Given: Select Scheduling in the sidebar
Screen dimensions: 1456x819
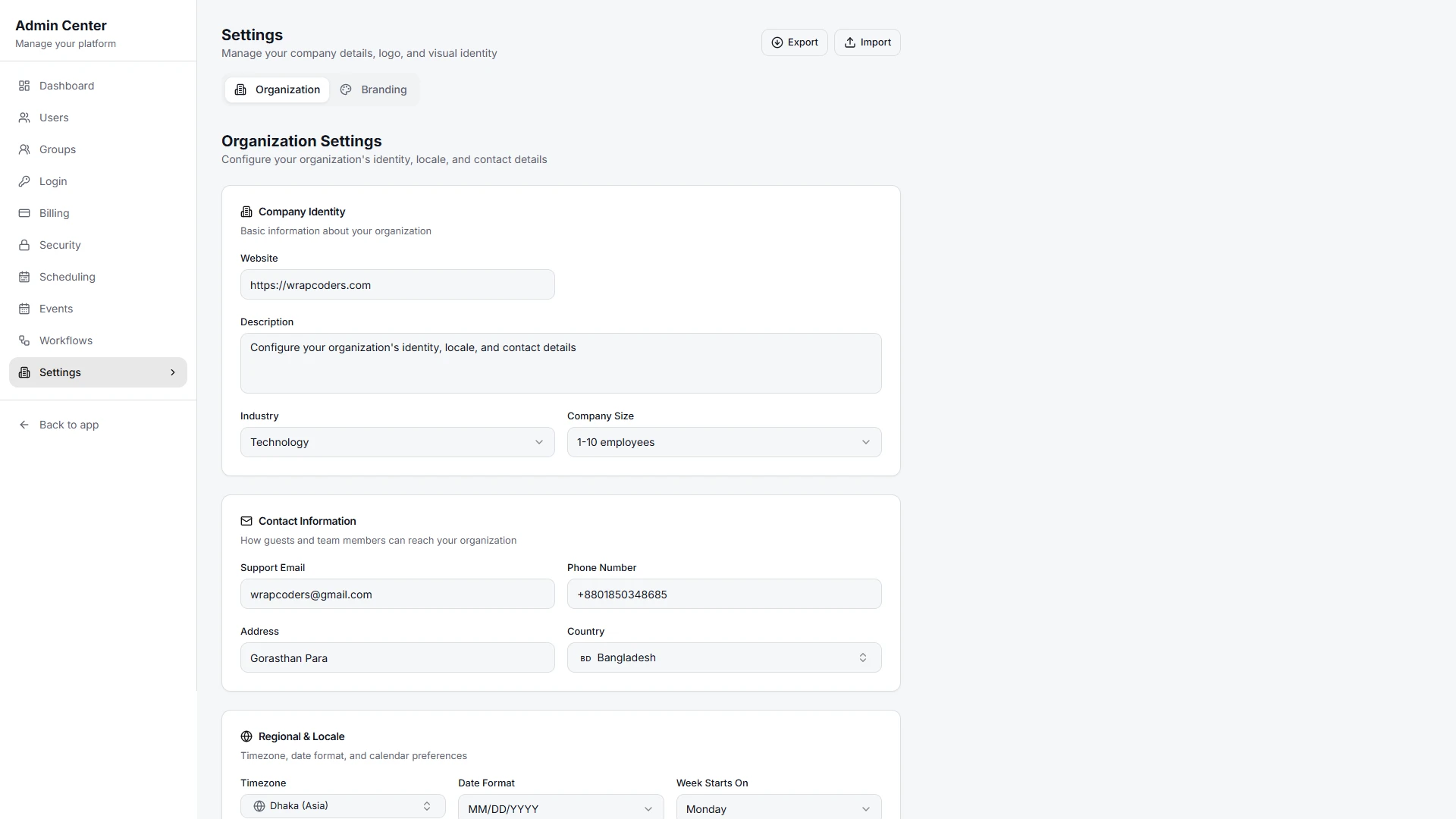Looking at the screenshot, I should coord(98,277).
